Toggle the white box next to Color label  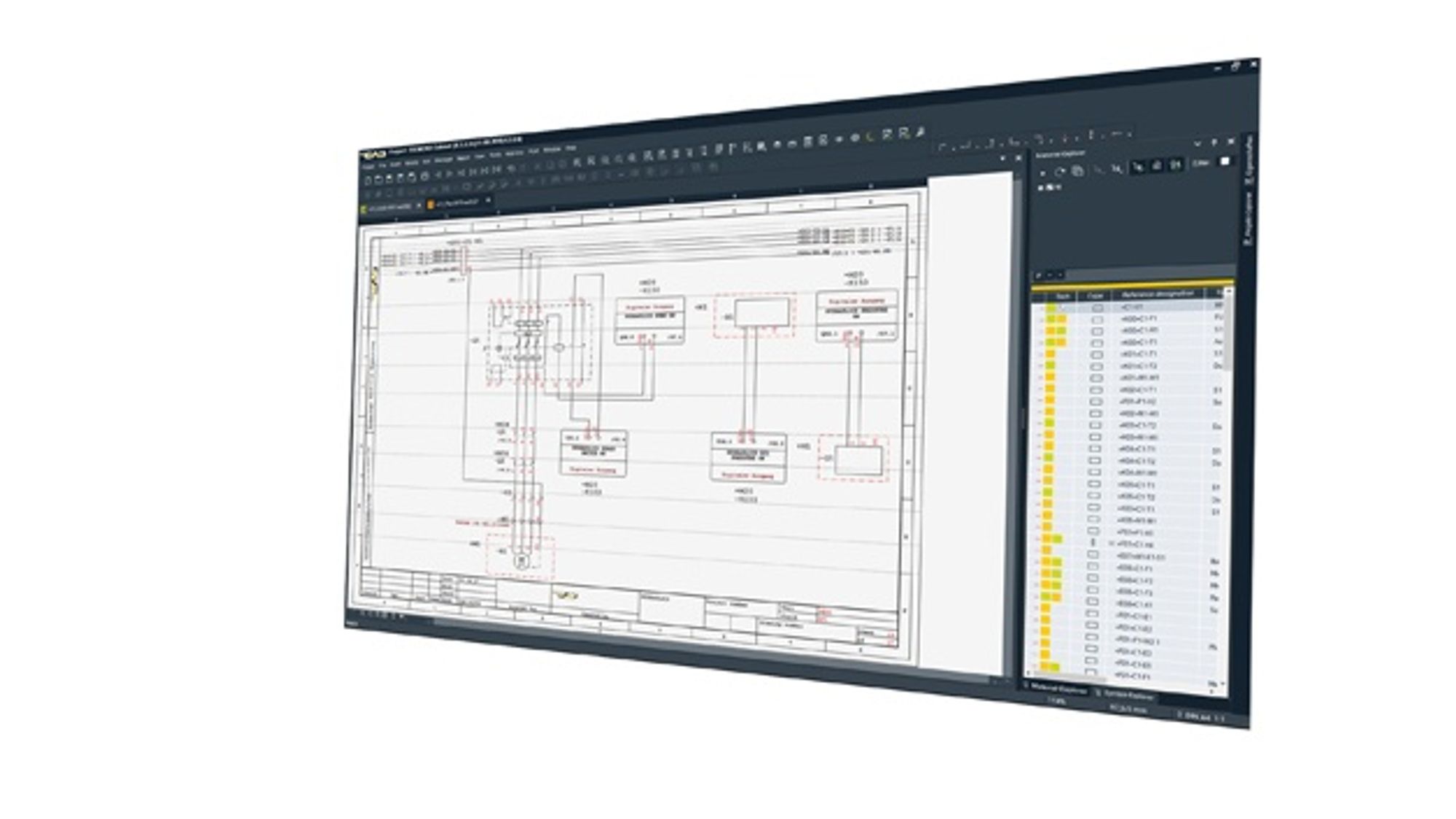(x=1225, y=161)
